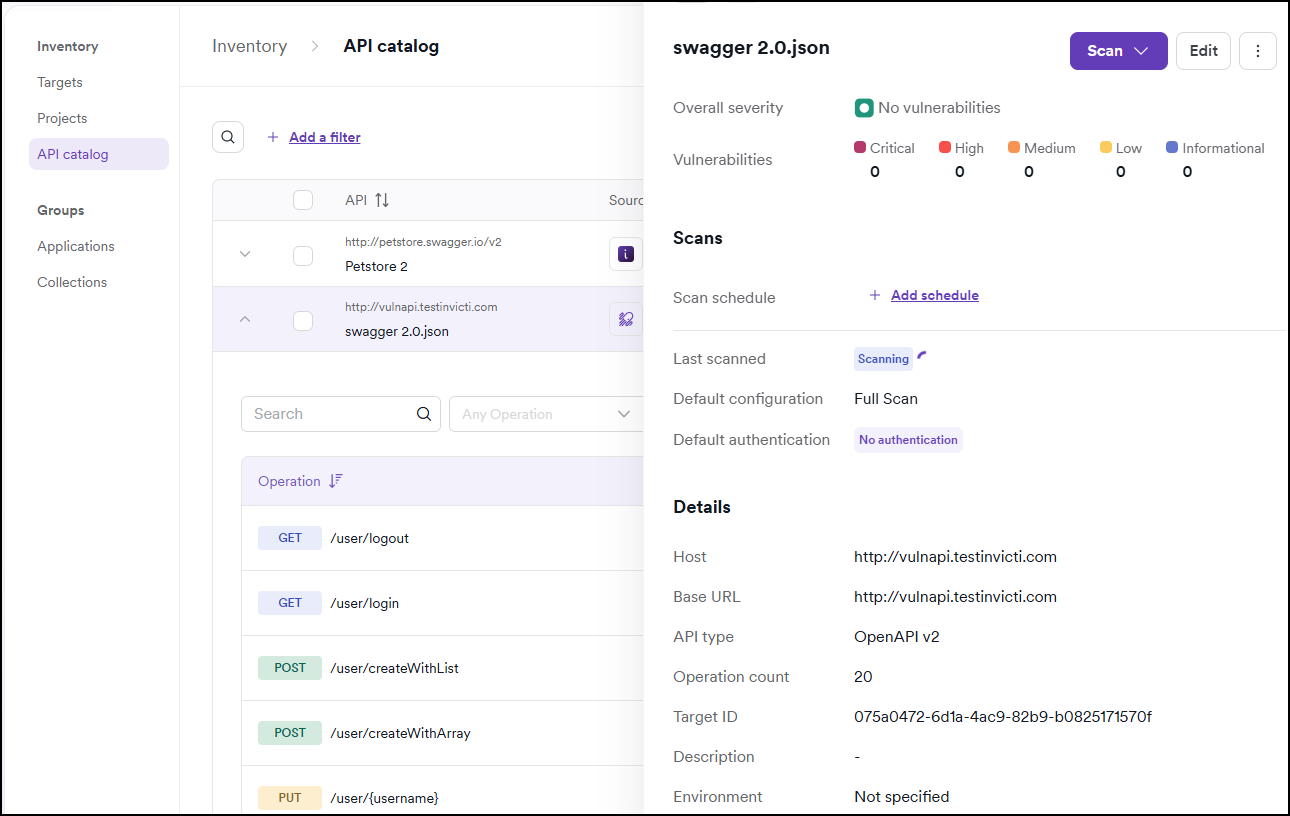Click the source icon on the swagger 2.0.json row

pyautogui.click(x=625, y=319)
